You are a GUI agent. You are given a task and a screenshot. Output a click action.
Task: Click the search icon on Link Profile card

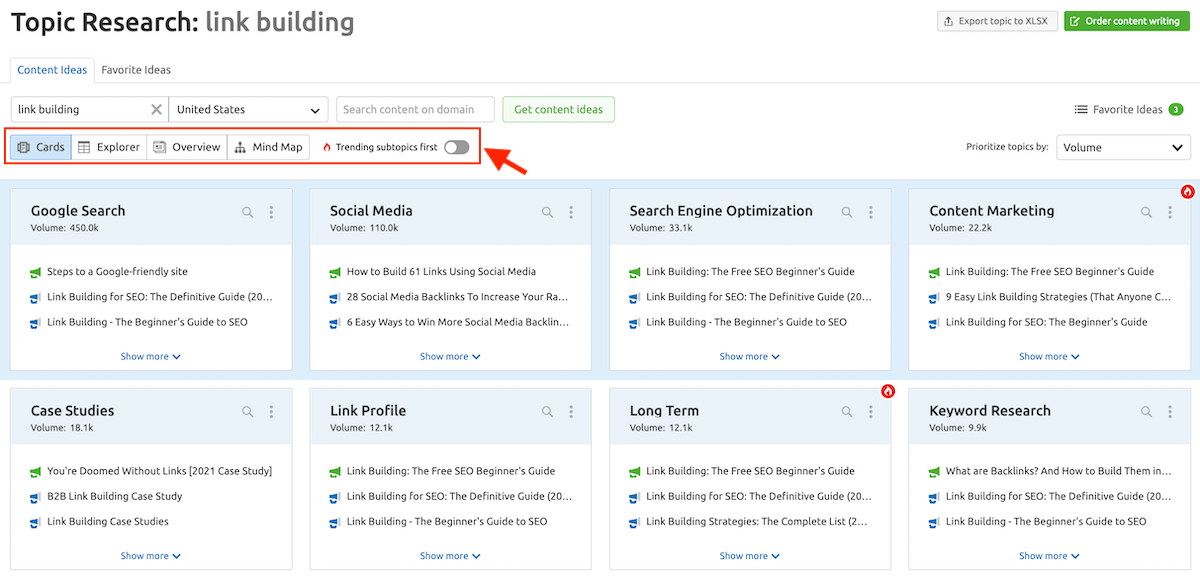point(547,412)
